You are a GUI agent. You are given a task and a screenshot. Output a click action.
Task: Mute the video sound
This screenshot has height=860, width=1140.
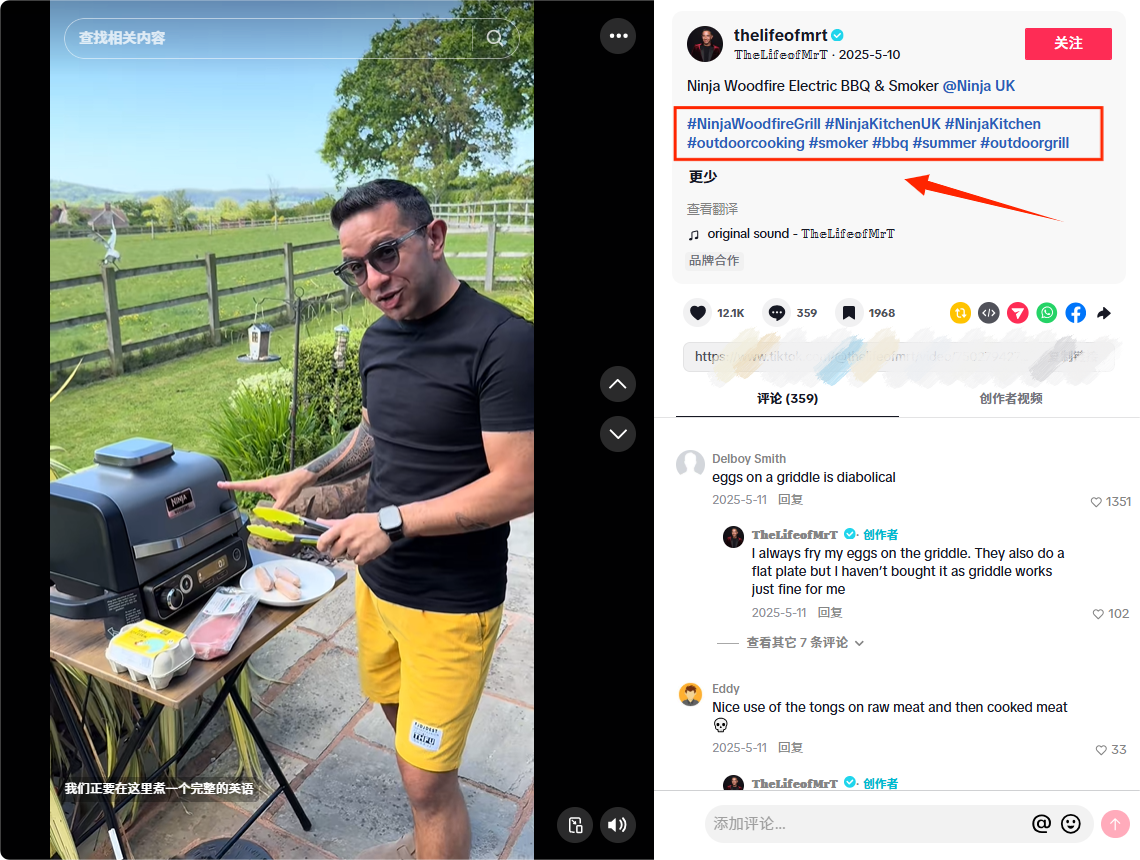click(x=617, y=824)
